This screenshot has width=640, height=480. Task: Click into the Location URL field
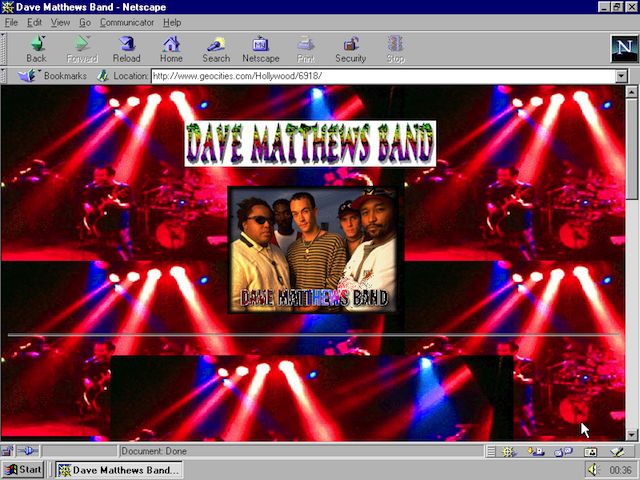pos(383,76)
